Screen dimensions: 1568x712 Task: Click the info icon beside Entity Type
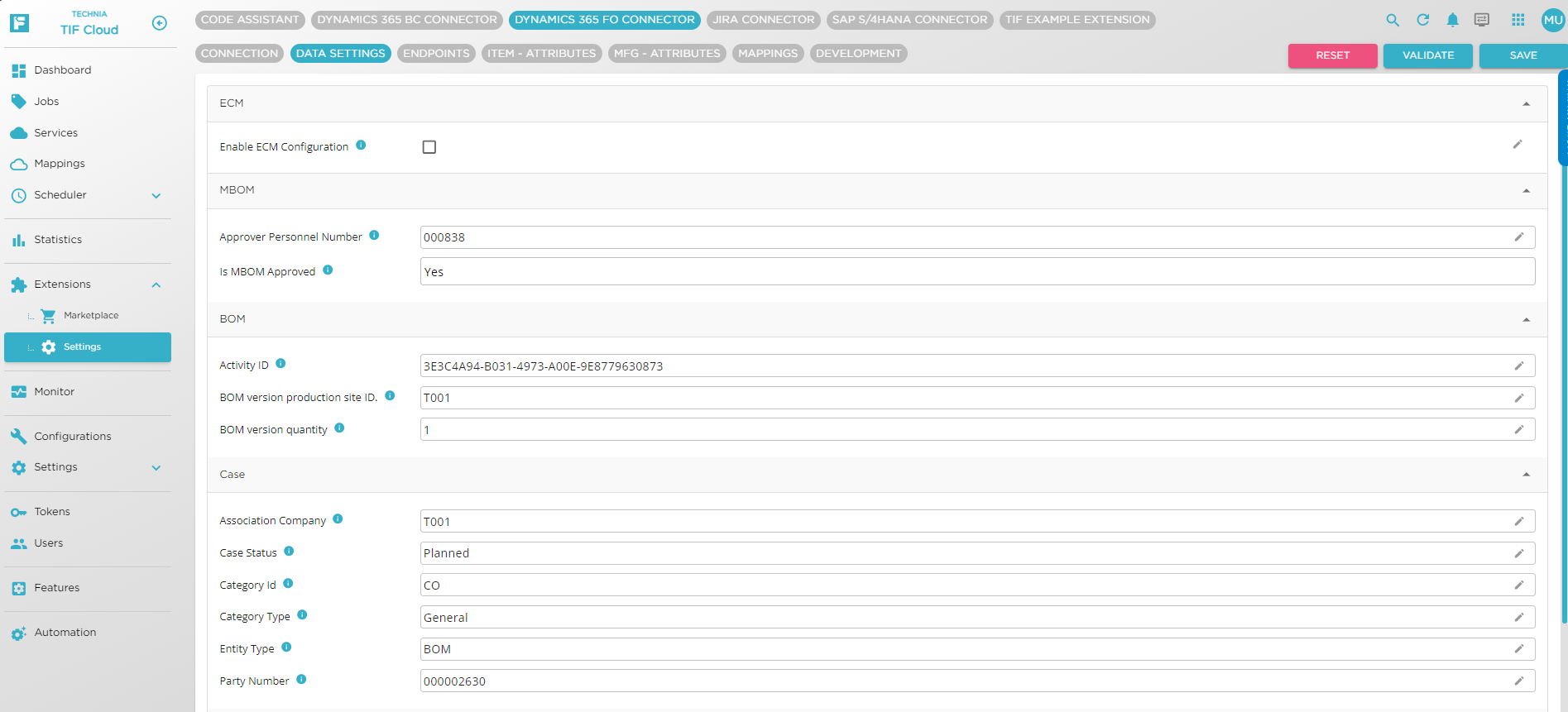point(286,647)
